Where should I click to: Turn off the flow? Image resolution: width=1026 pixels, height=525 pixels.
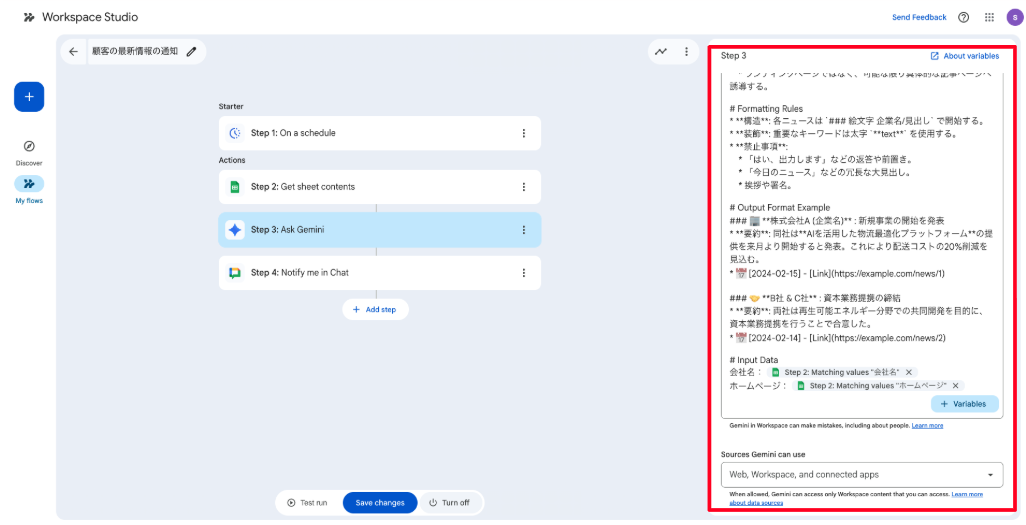[449, 502]
